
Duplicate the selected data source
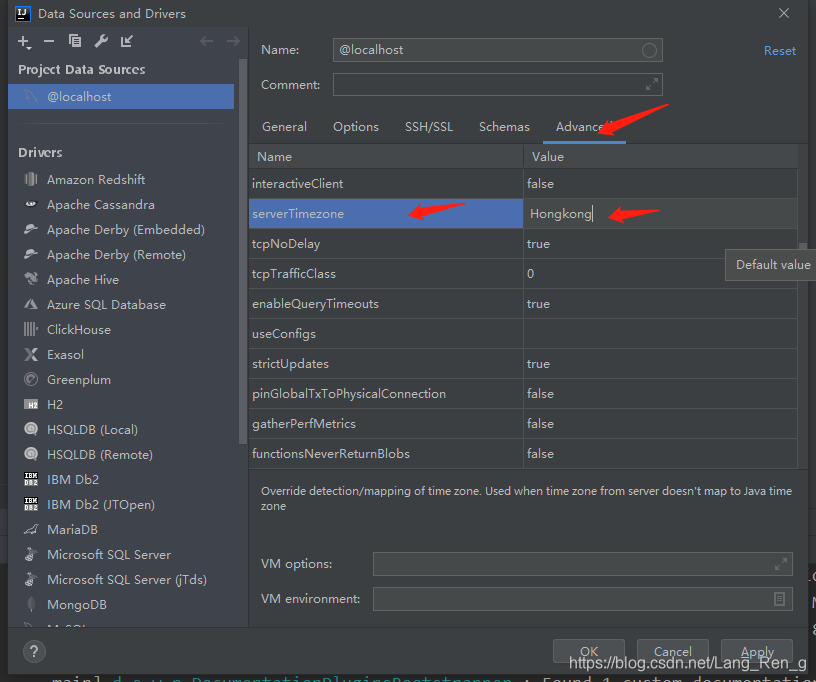75,41
